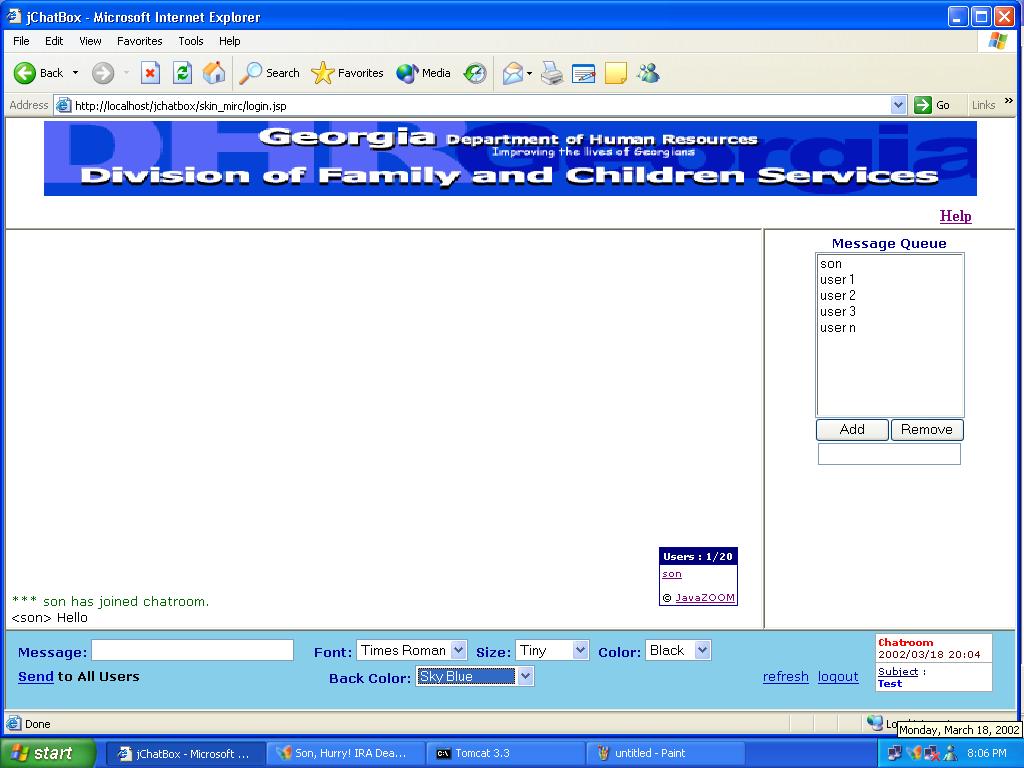1024x768 pixels.
Task: Open the Edit menu
Action: (x=54, y=41)
